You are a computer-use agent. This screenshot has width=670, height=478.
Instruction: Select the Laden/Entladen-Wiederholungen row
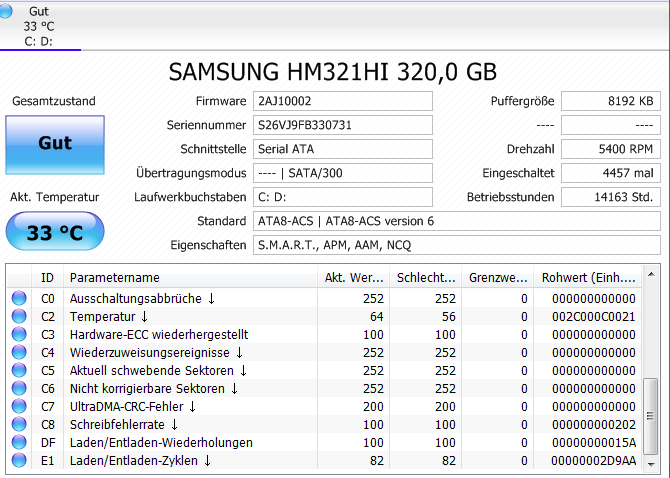click(x=324, y=442)
